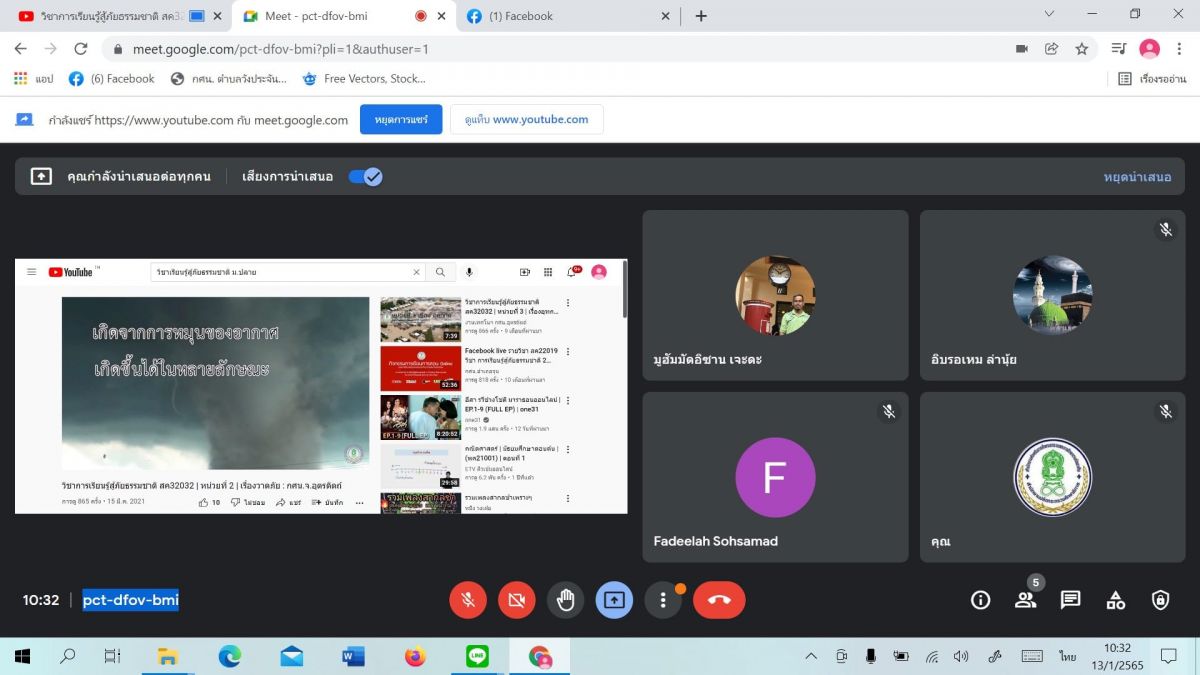Image resolution: width=1200 pixels, height=675 pixels.
Task: Open LINE app from taskbar
Action: click(477, 657)
